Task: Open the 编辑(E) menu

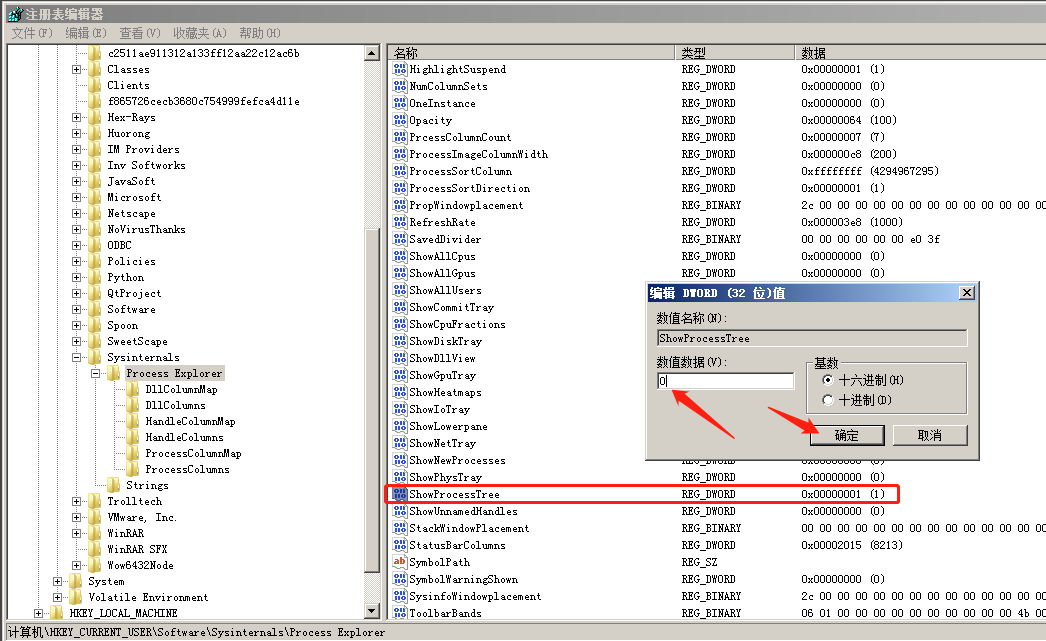Action: click(x=85, y=33)
